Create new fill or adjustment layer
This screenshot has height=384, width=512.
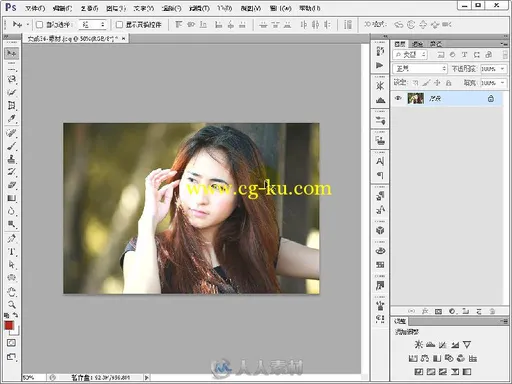coord(452,311)
